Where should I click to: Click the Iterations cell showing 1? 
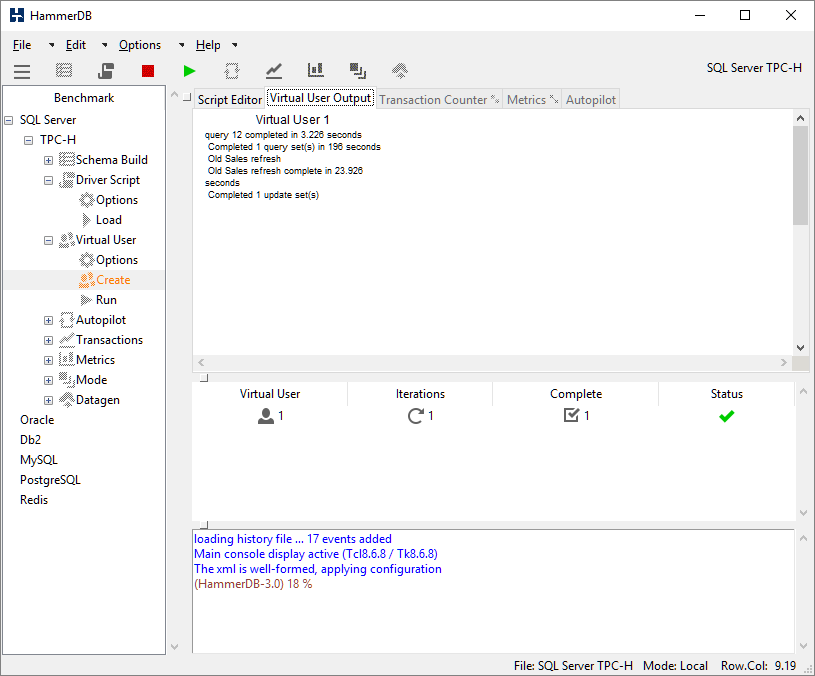click(x=420, y=416)
